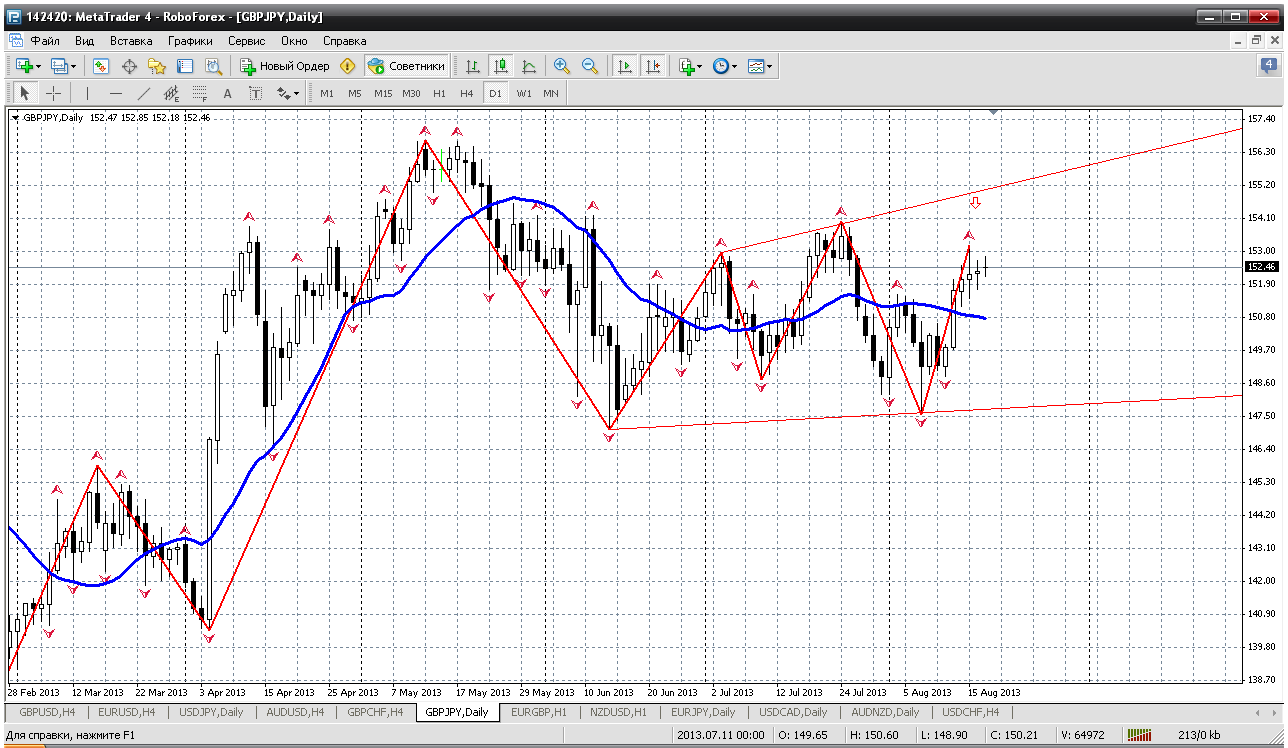
Task: Switch to the EURGBP,H1 chart tab
Action: point(538,712)
